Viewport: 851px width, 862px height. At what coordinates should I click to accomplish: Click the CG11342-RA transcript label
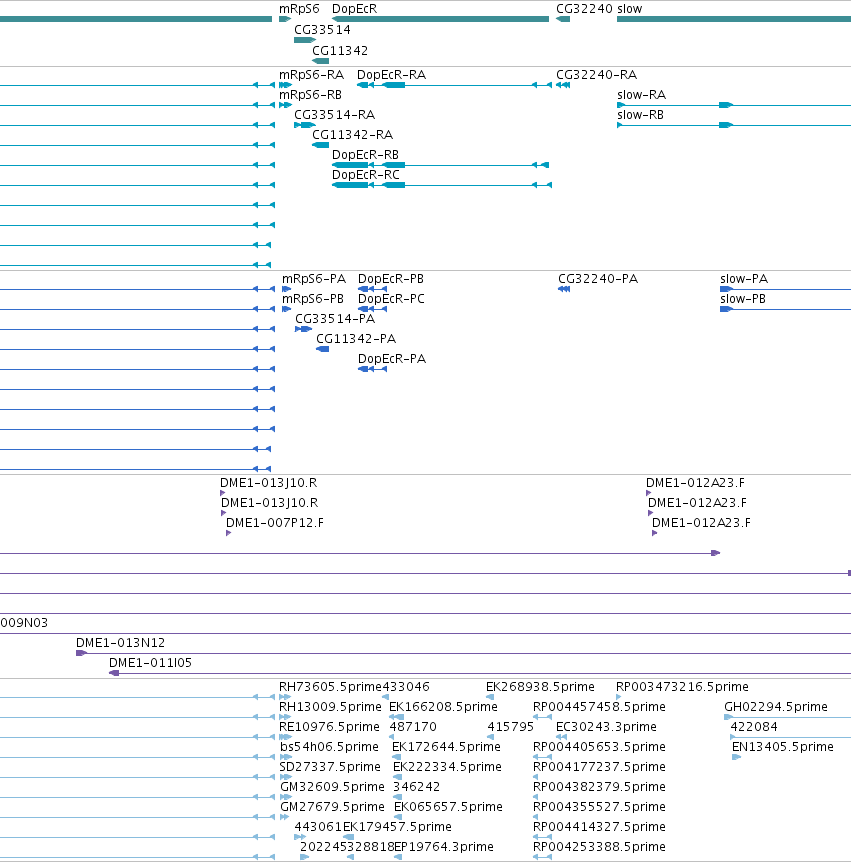352,135
